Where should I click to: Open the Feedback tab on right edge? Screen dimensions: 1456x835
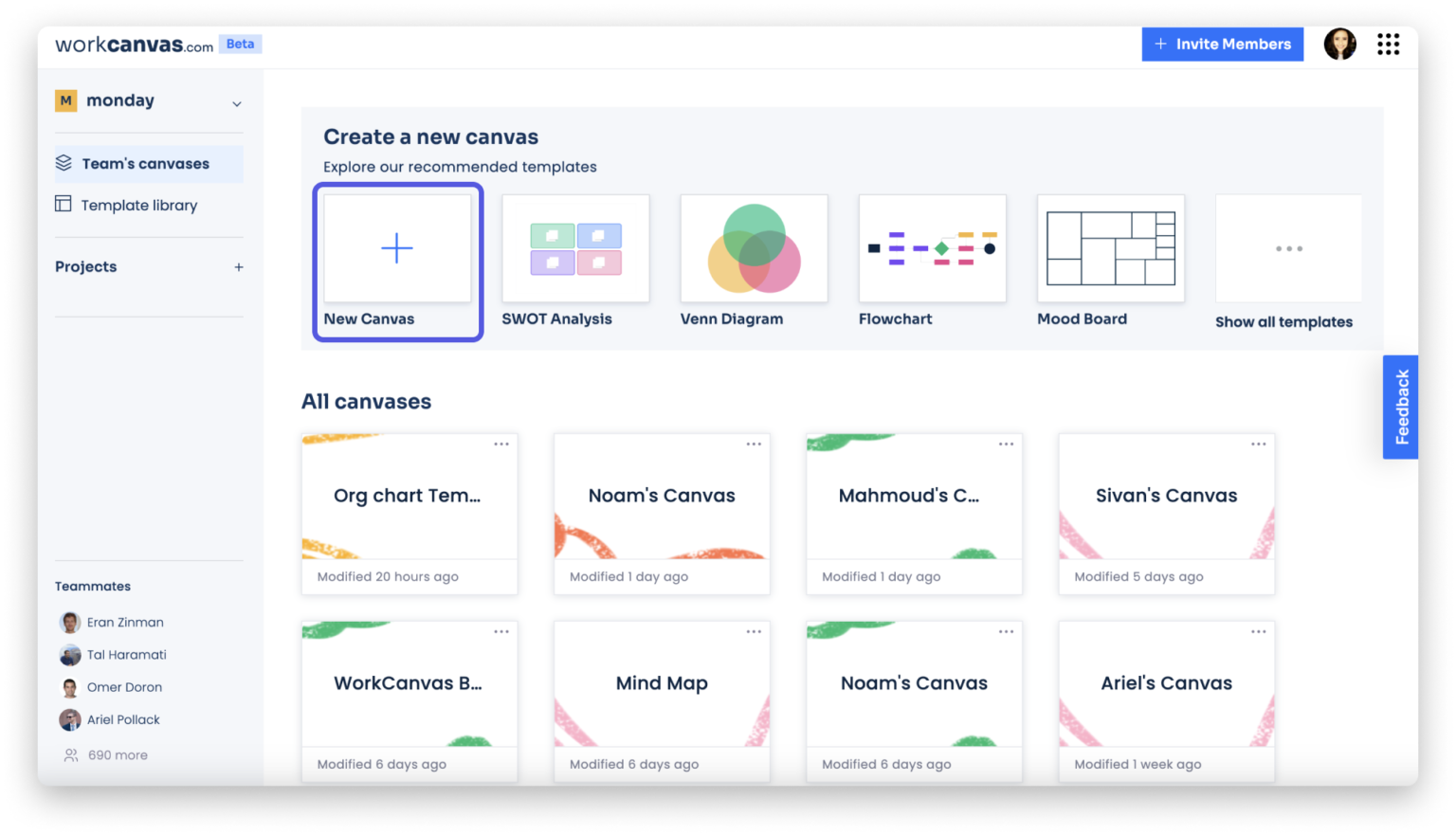click(x=1401, y=406)
